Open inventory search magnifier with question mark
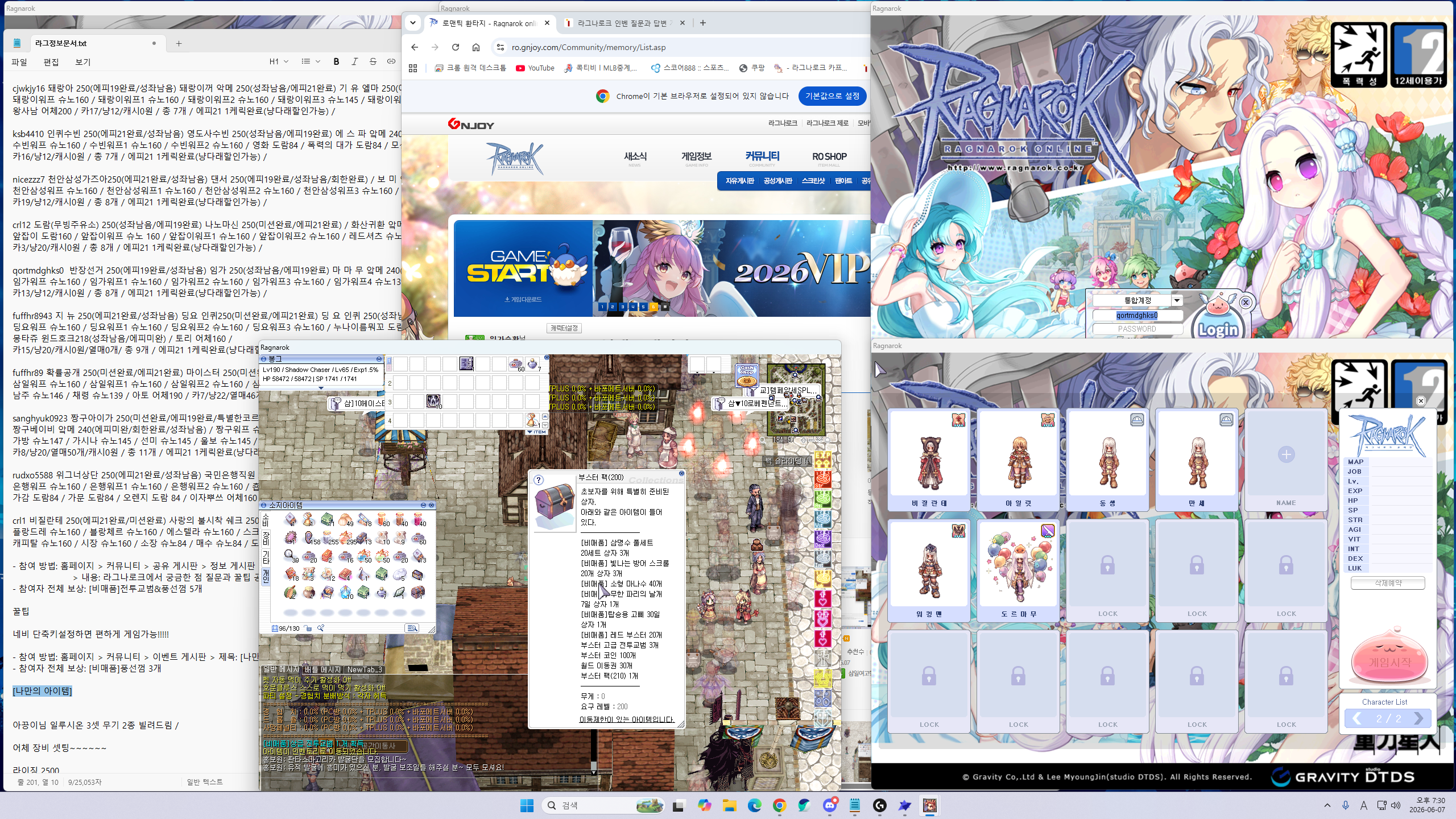 point(321,628)
